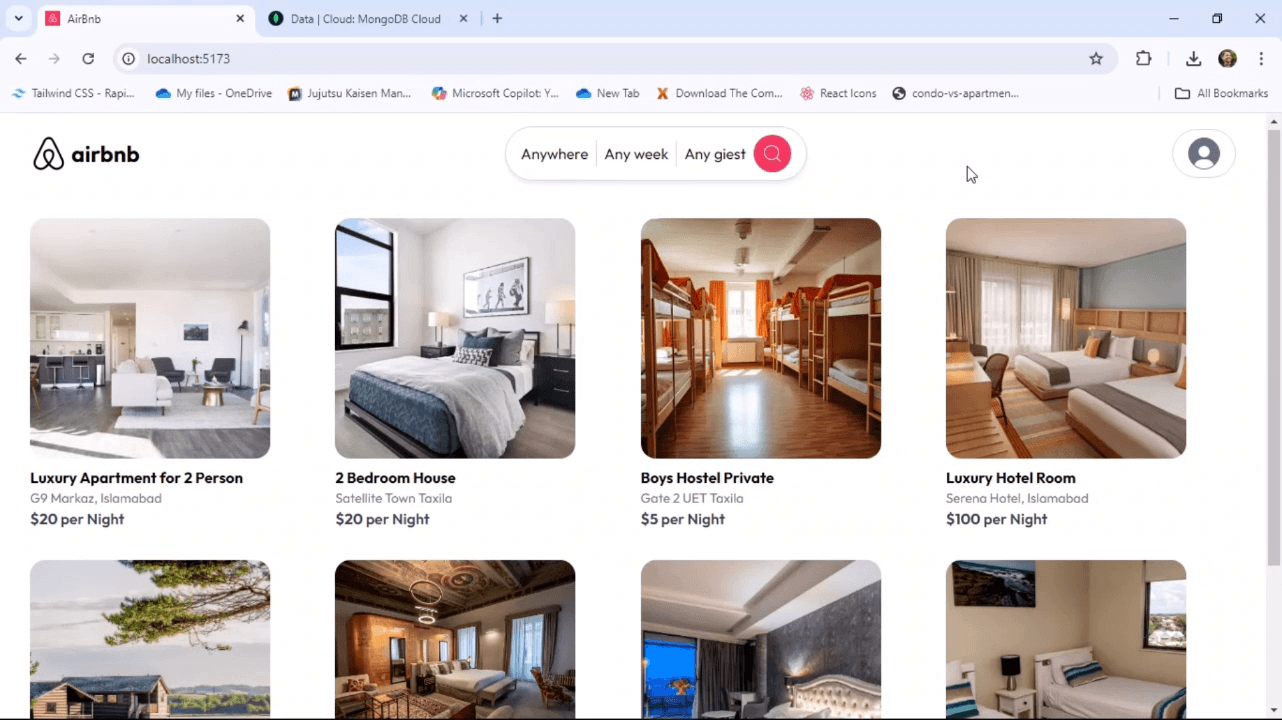
Task: View site information icon in address bar
Action: pos(128,59)
